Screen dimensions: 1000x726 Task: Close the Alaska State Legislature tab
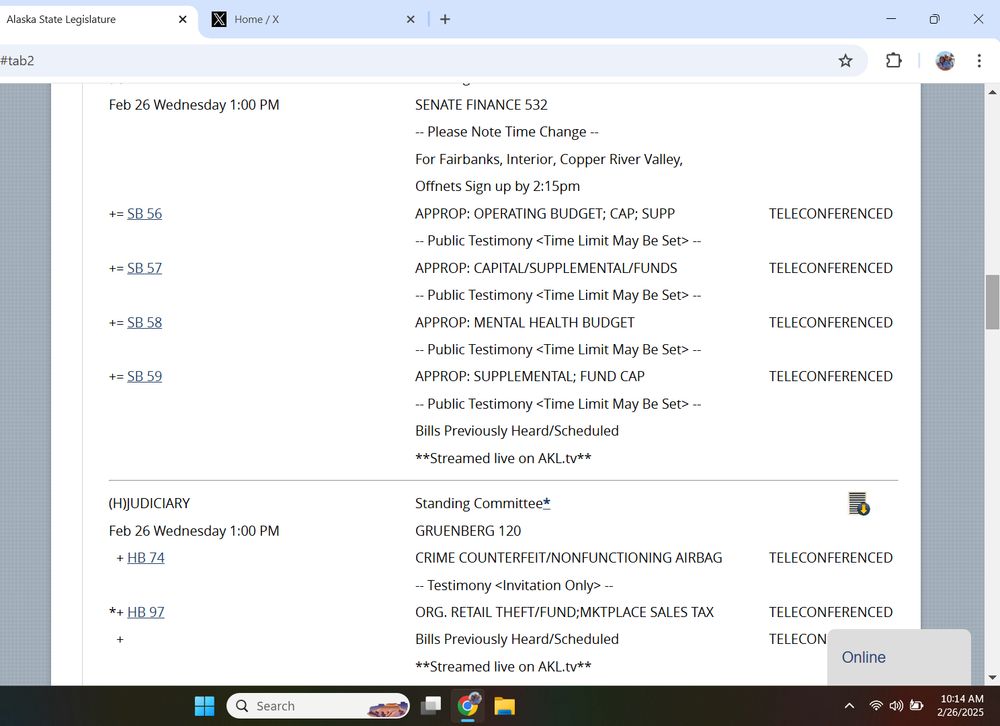(182, 19)
